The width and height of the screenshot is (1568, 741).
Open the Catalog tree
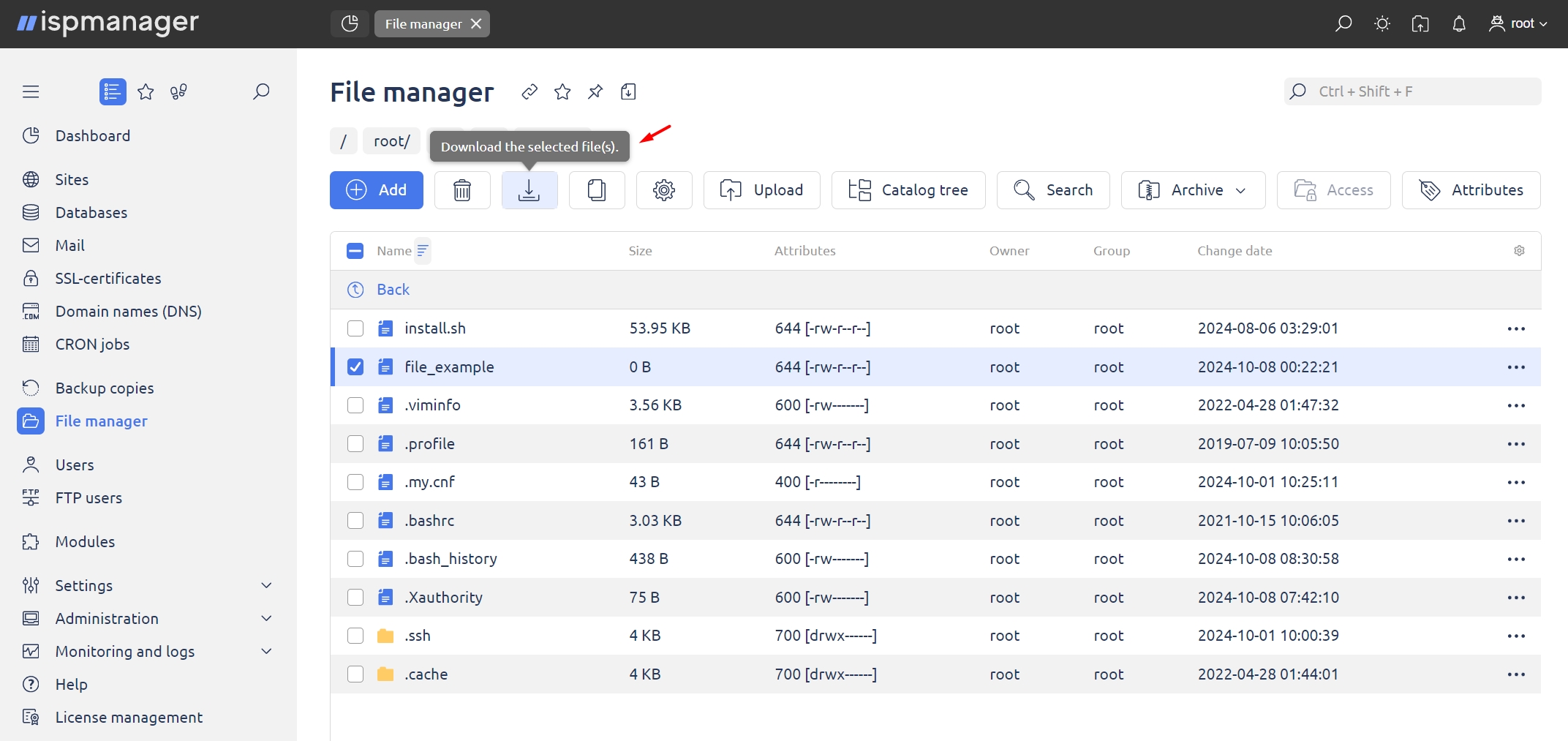[908, 190]
